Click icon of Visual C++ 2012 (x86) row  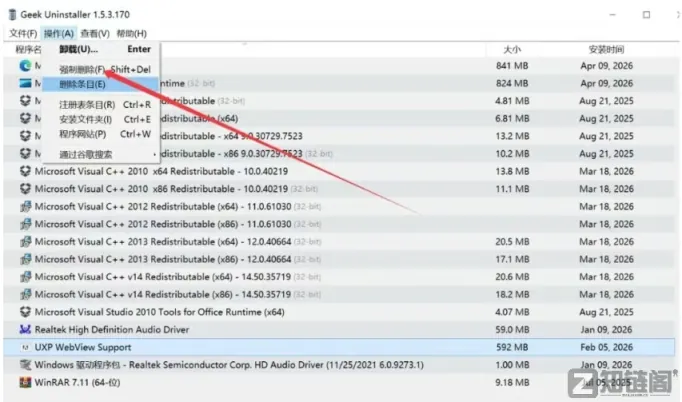[25, 224]
